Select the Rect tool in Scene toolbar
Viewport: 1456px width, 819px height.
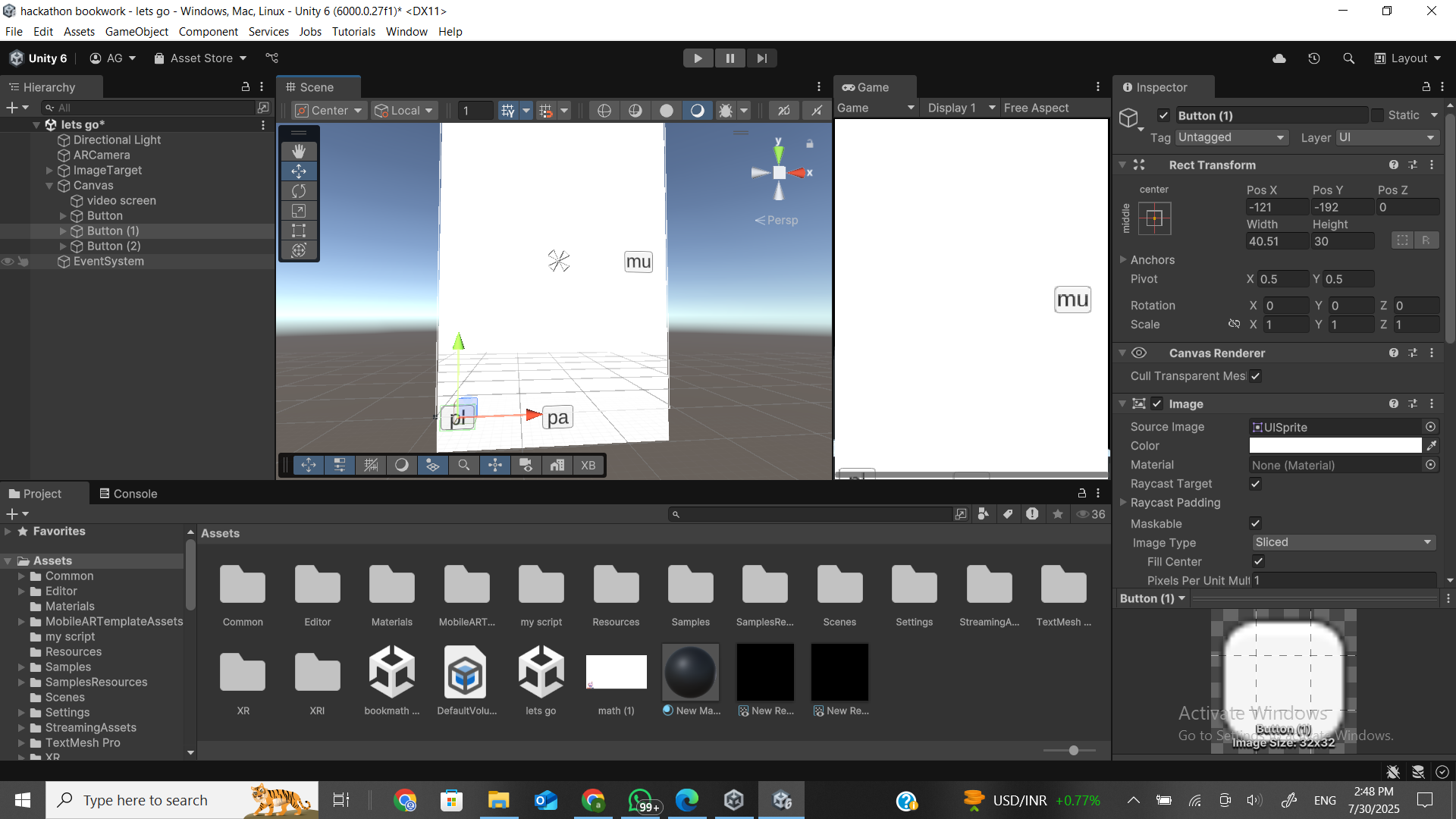click(299, 231)
